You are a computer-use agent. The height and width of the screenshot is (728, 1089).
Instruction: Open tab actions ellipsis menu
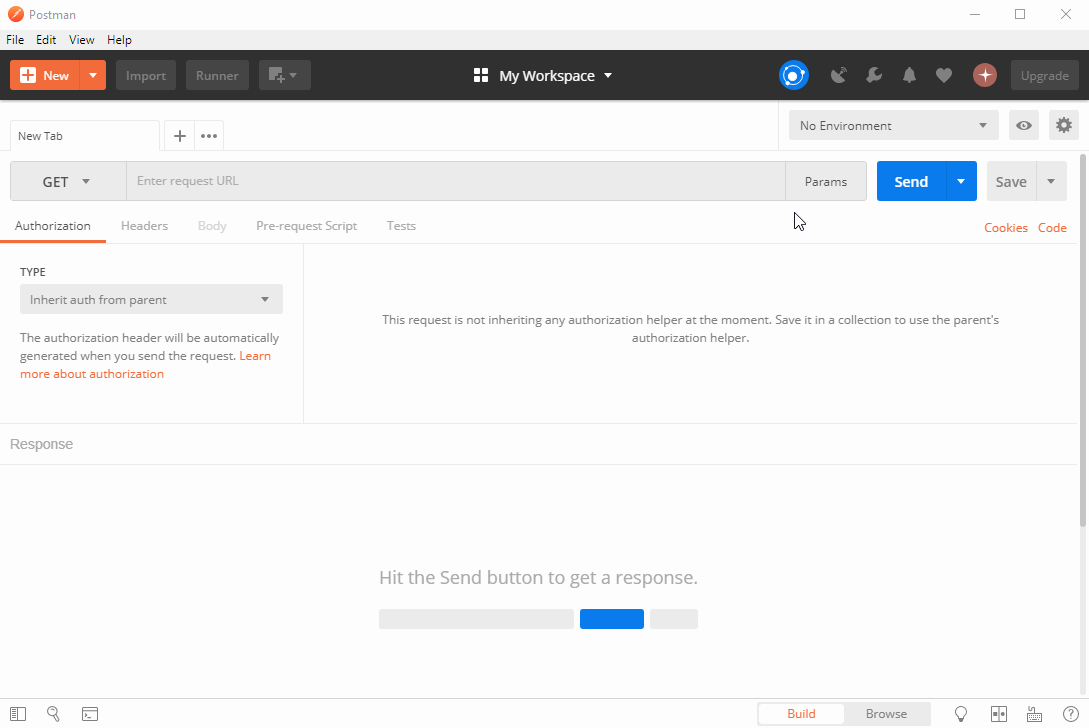coord(209,135)
